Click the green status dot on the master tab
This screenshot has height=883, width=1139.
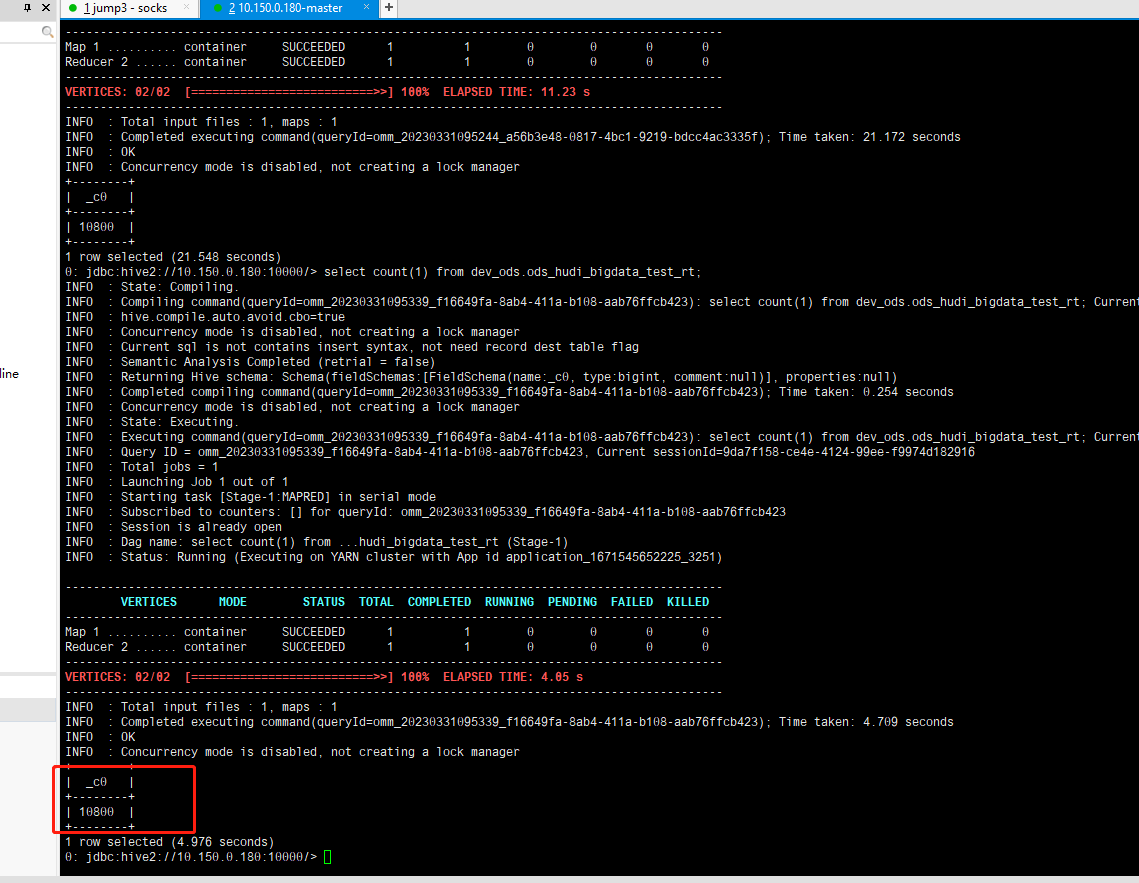[x=218, y=8]
